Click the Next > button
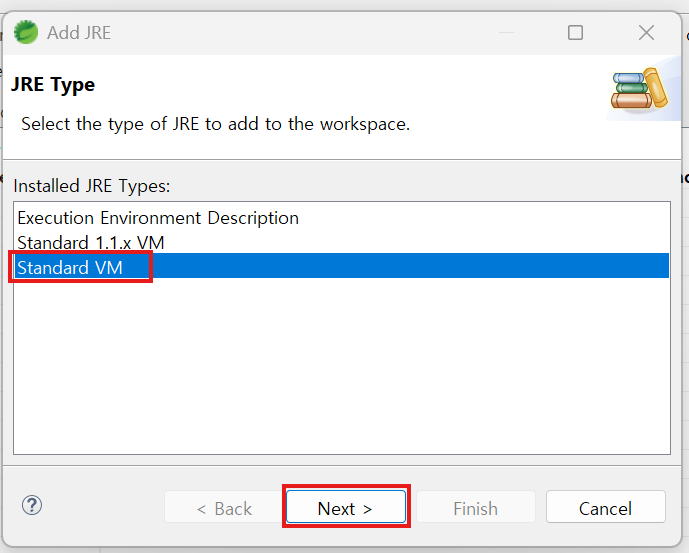The image size is (689, 553). point(346,506)
